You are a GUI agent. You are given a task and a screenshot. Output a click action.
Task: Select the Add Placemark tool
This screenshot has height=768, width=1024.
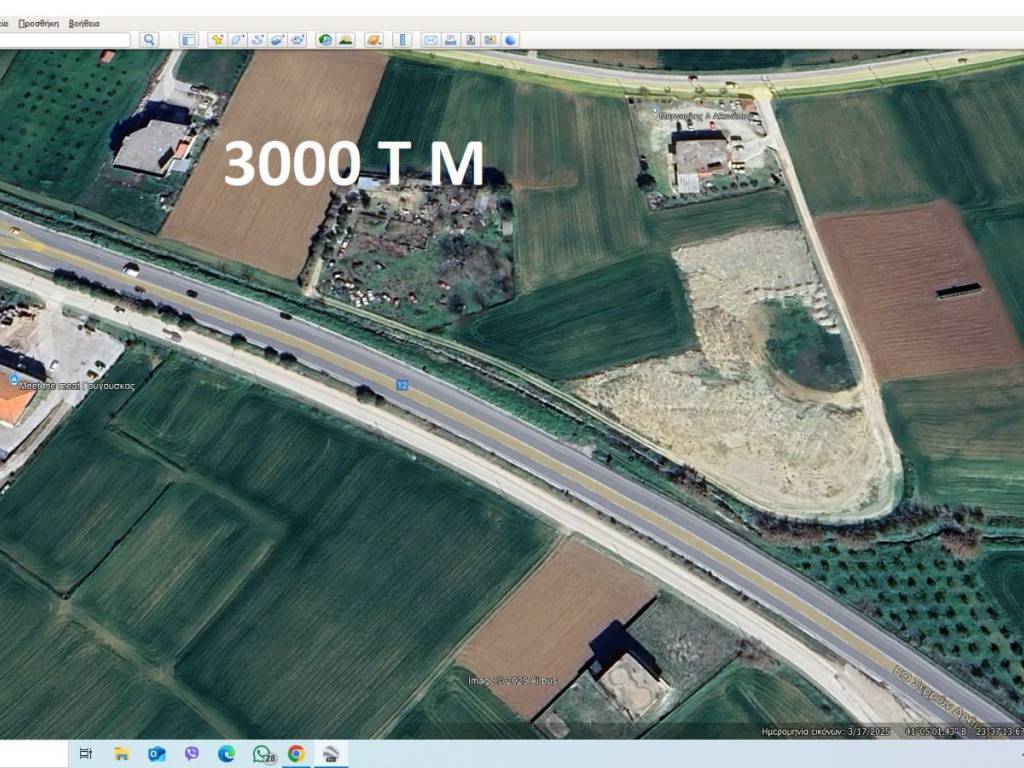pos(217,40)
